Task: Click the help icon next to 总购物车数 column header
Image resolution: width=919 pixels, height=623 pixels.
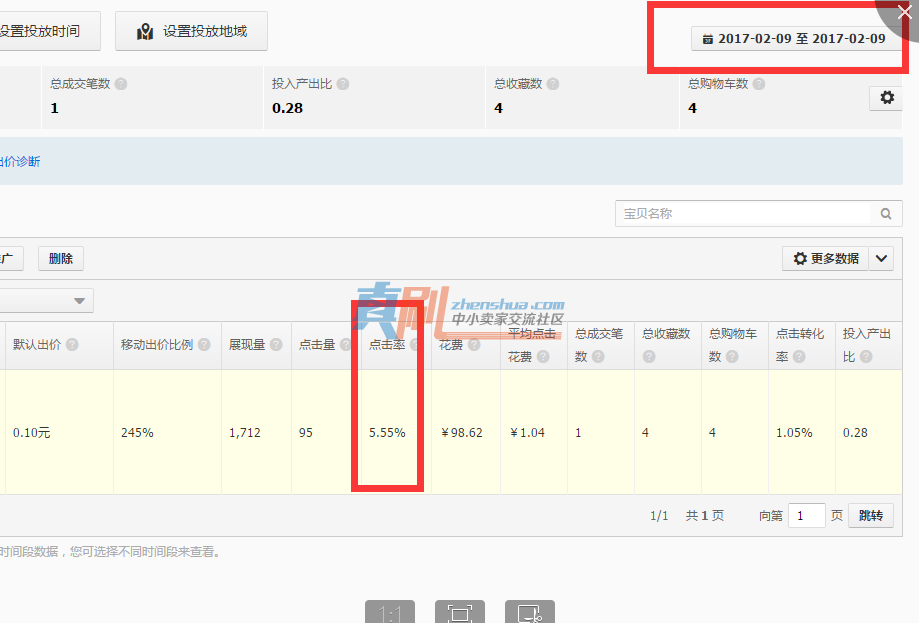Action: (732, 356)
